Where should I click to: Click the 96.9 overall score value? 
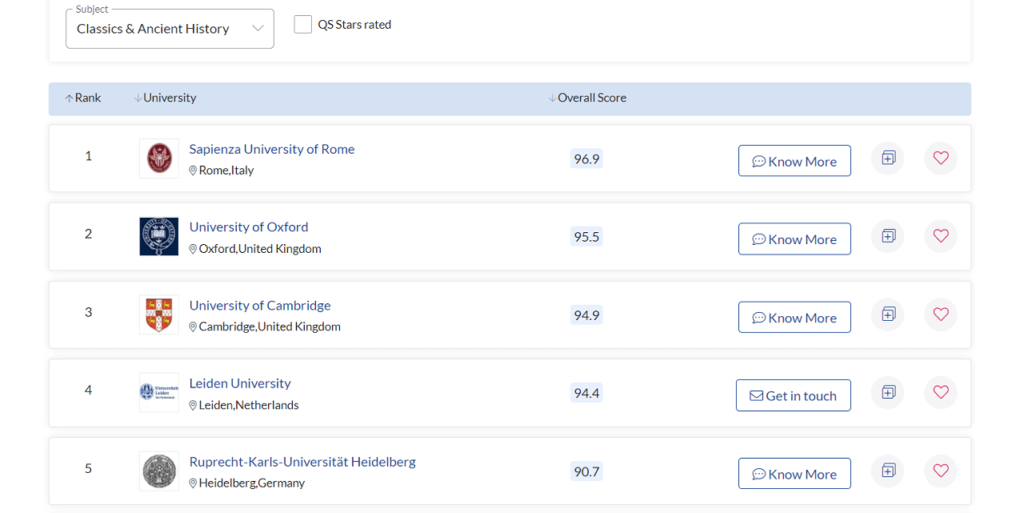coord(586,159)
